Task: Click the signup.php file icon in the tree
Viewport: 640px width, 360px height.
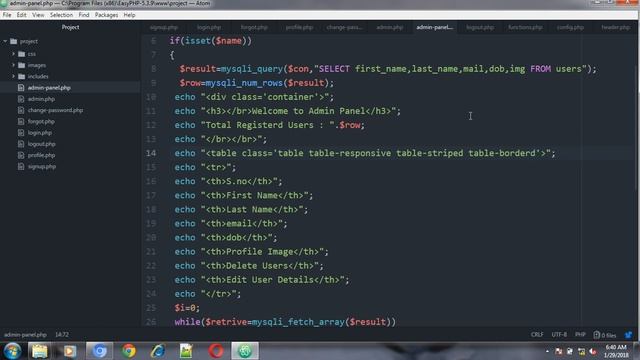Action: 21,167
